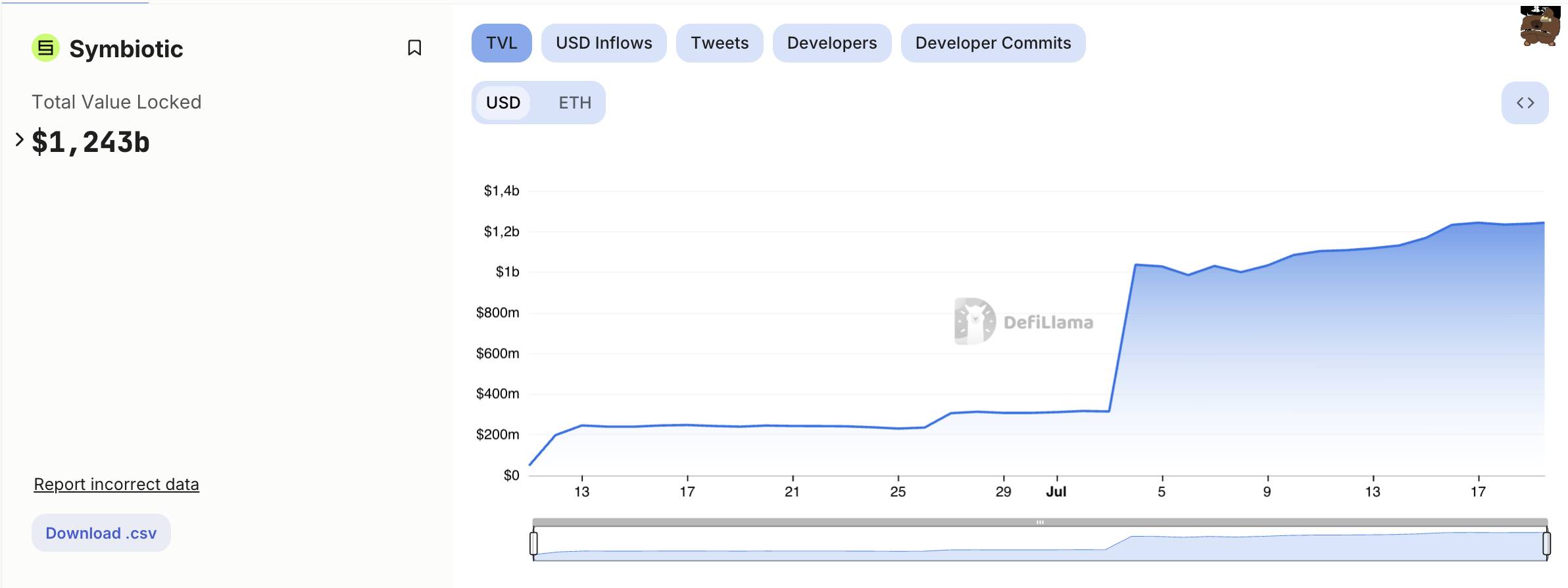
Task: Click the gray range bar grip
Action: (x=1040, y=522)
